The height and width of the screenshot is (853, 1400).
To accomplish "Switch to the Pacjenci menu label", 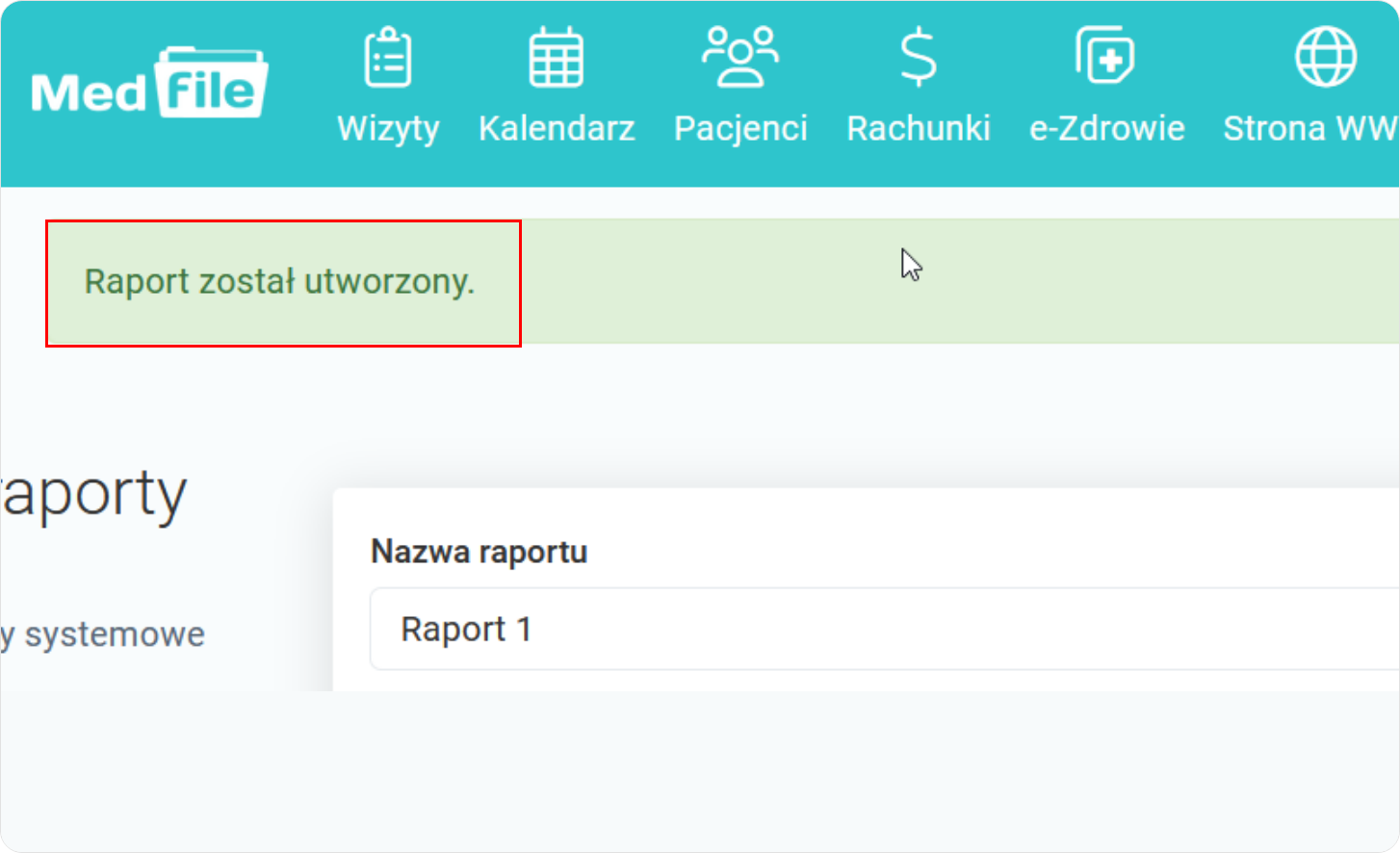I will (x=740, y=129).
